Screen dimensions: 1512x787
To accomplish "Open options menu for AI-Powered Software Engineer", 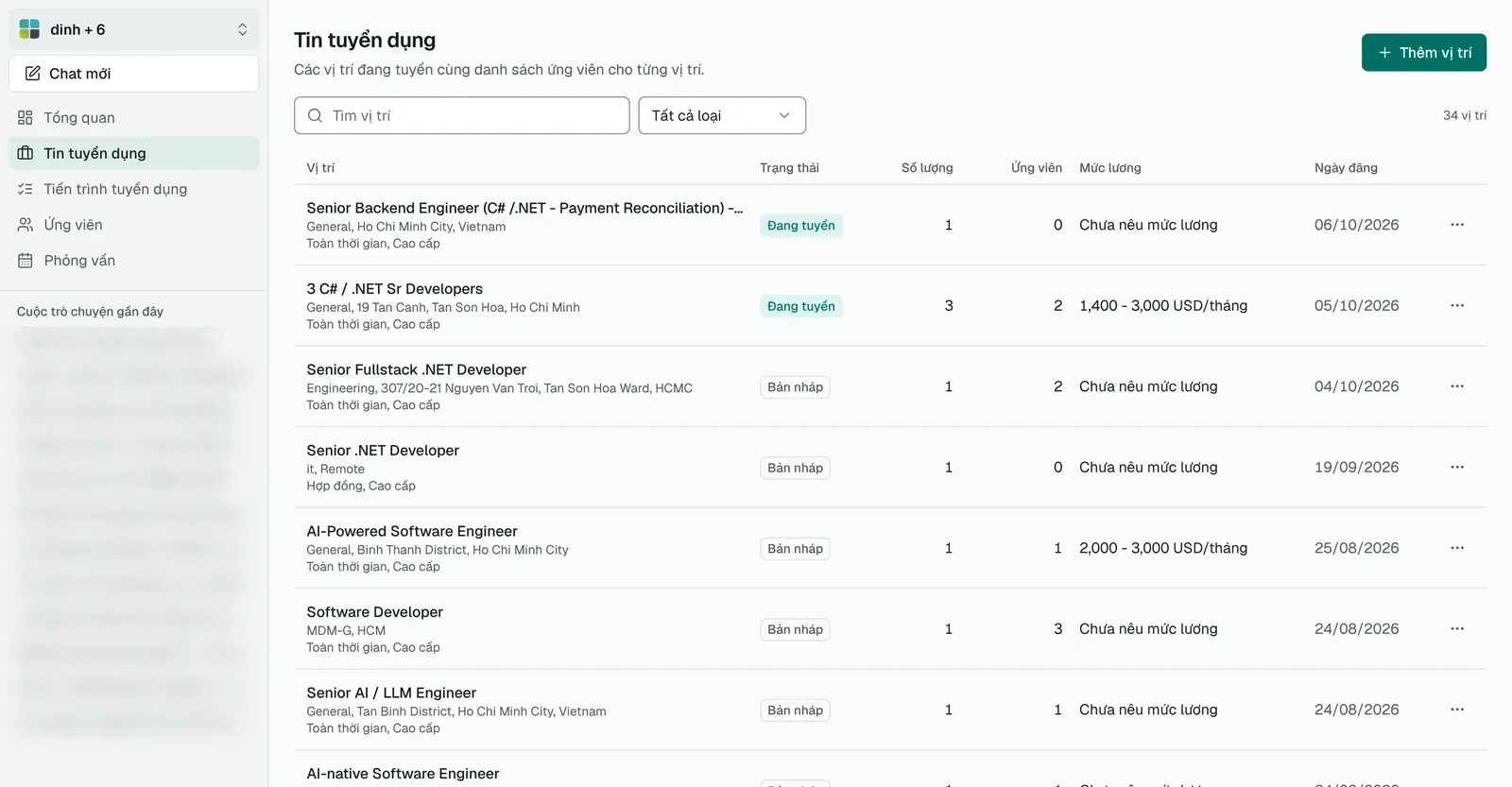I will pyautogui.click(x=1457, y=548).
